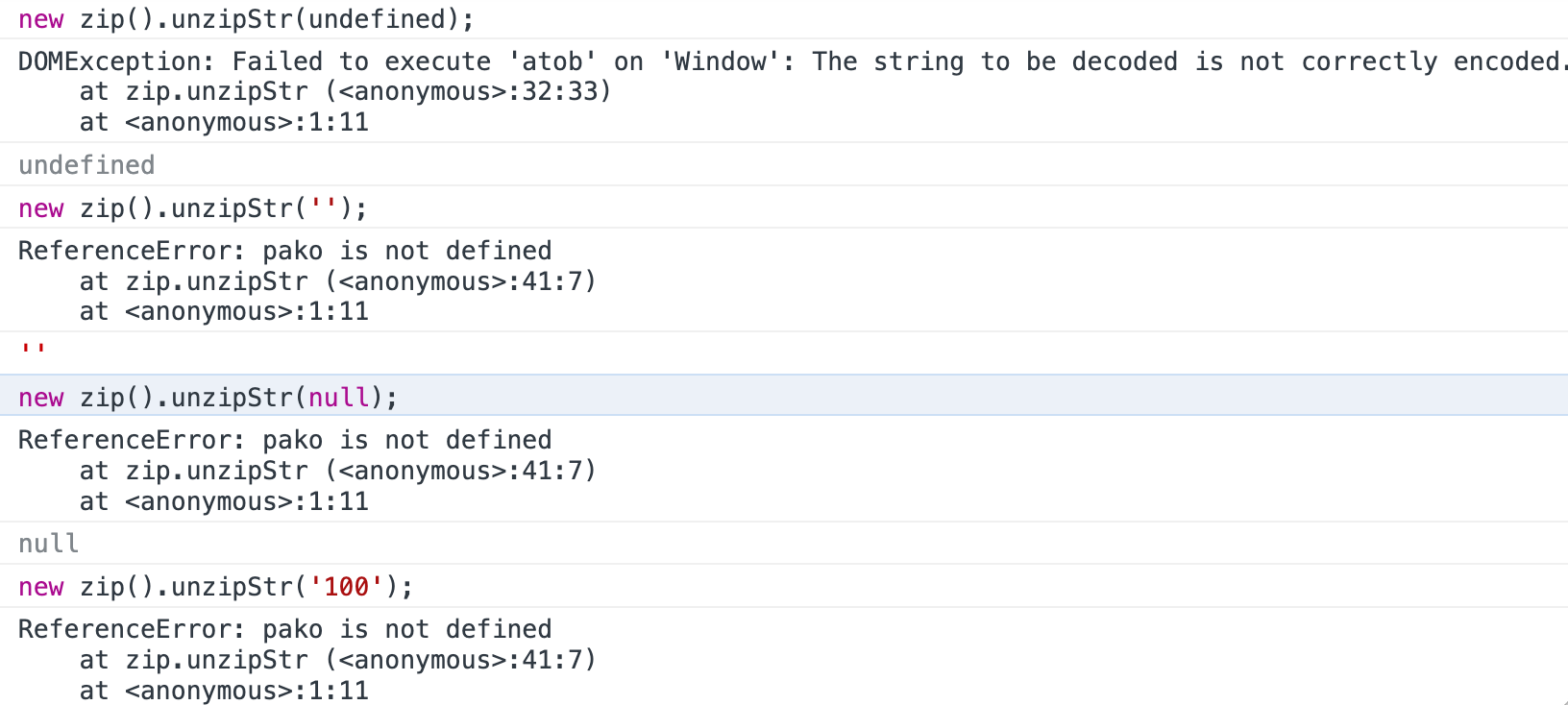Screen dimensions: 1568x705
Task: Click the red '100' string argument
Action: click(346, 587)
